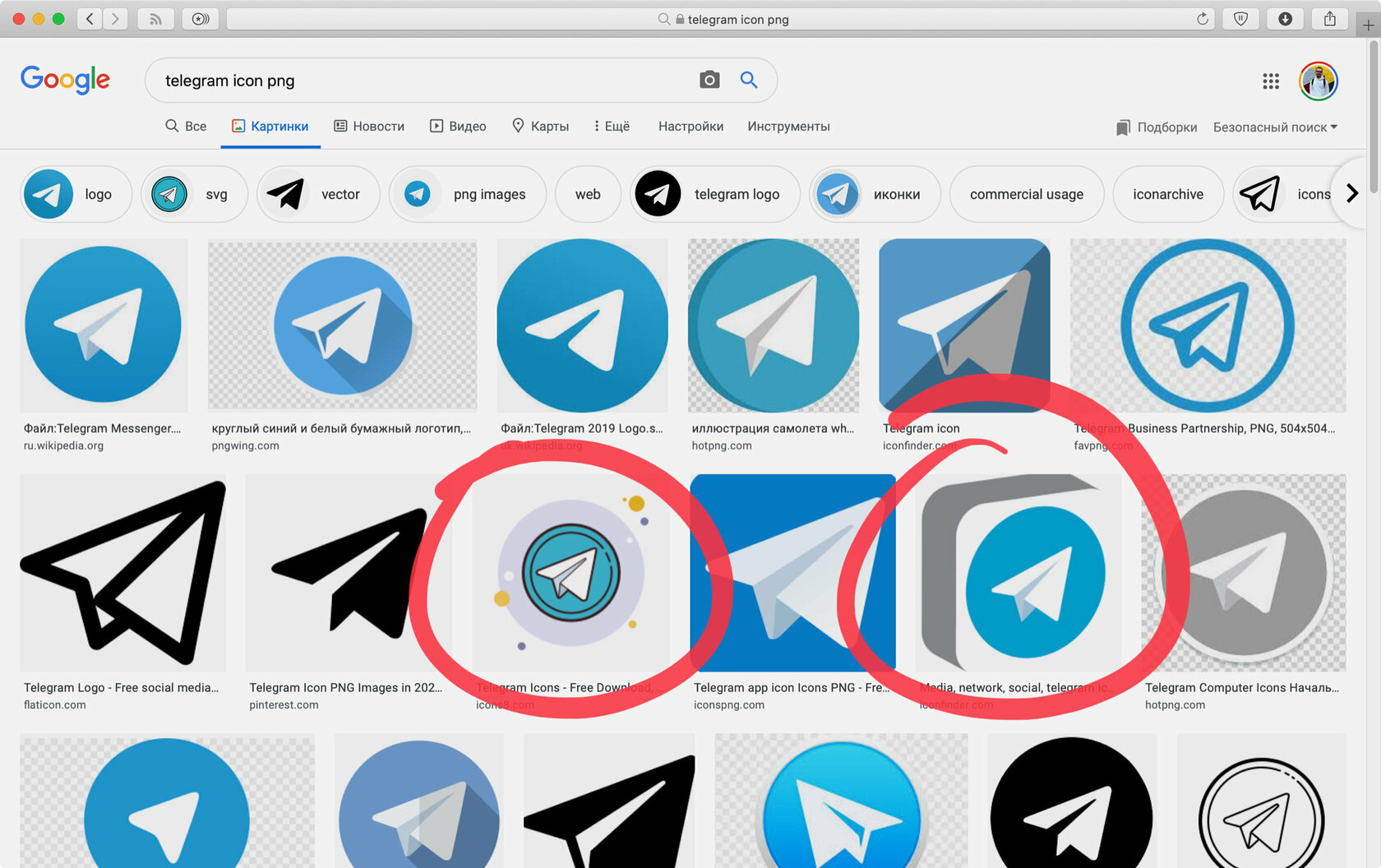Open the shield privacy toolbar icon
This screenshot has height=868, width=1381.
point(1241,19)
